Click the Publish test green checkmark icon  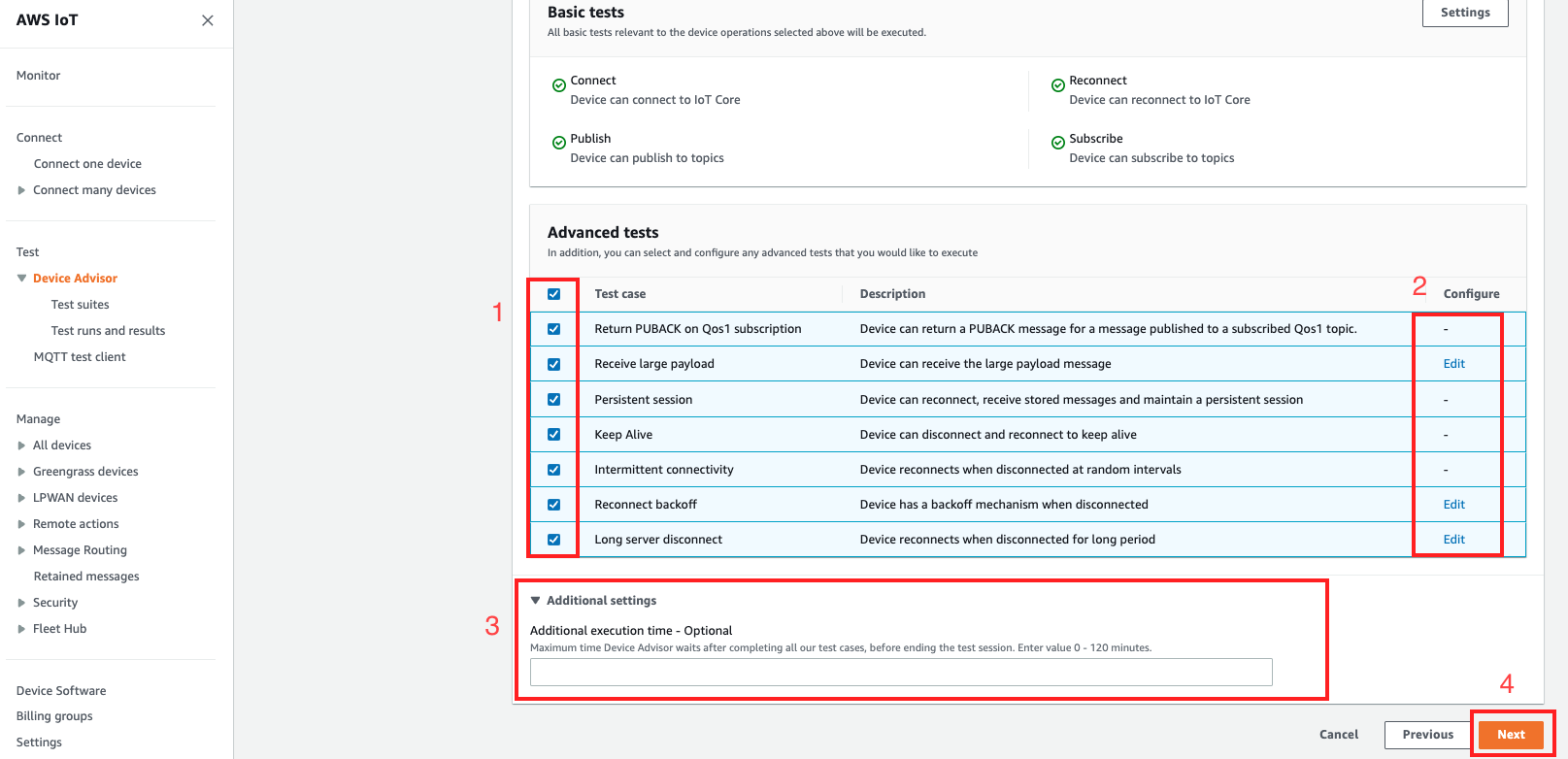(x=558, y=143)
